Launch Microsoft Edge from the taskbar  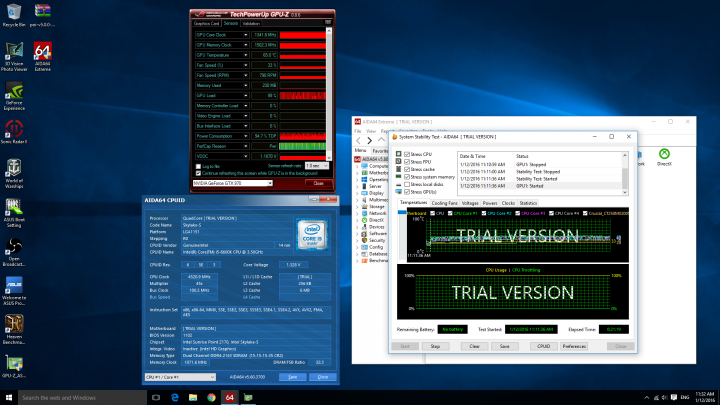[x=174, y=398]
